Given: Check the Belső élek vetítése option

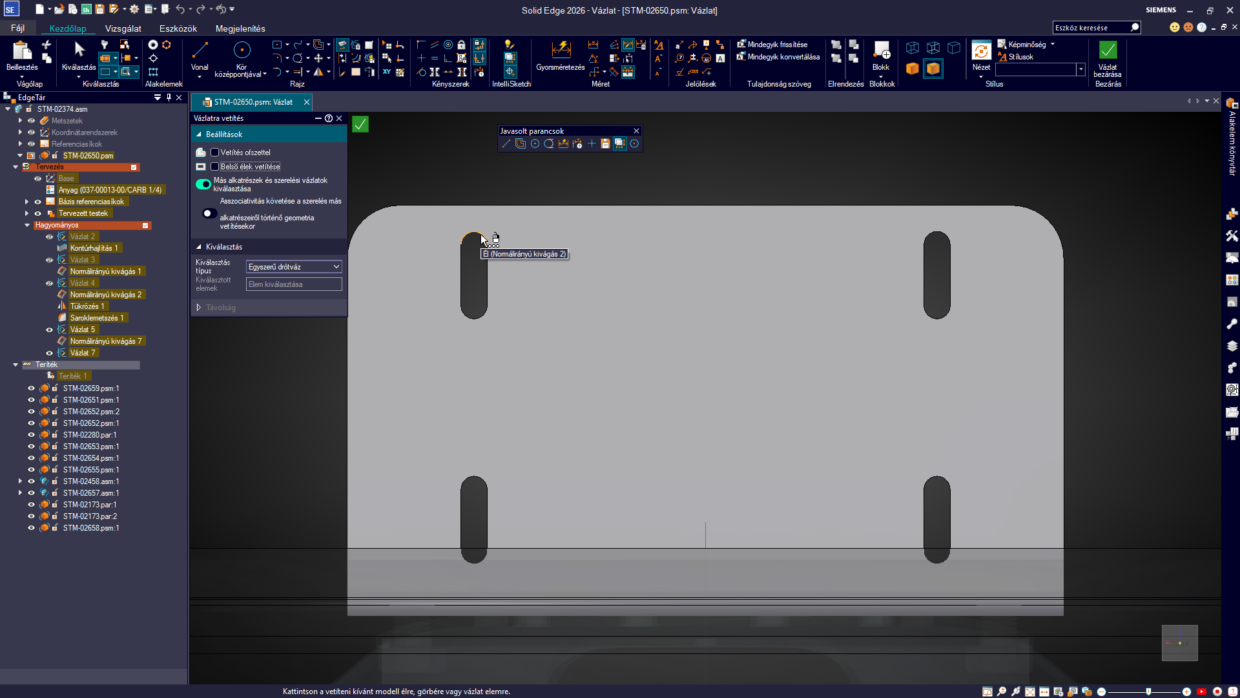Looking at the screenshot, I should 215,166.
